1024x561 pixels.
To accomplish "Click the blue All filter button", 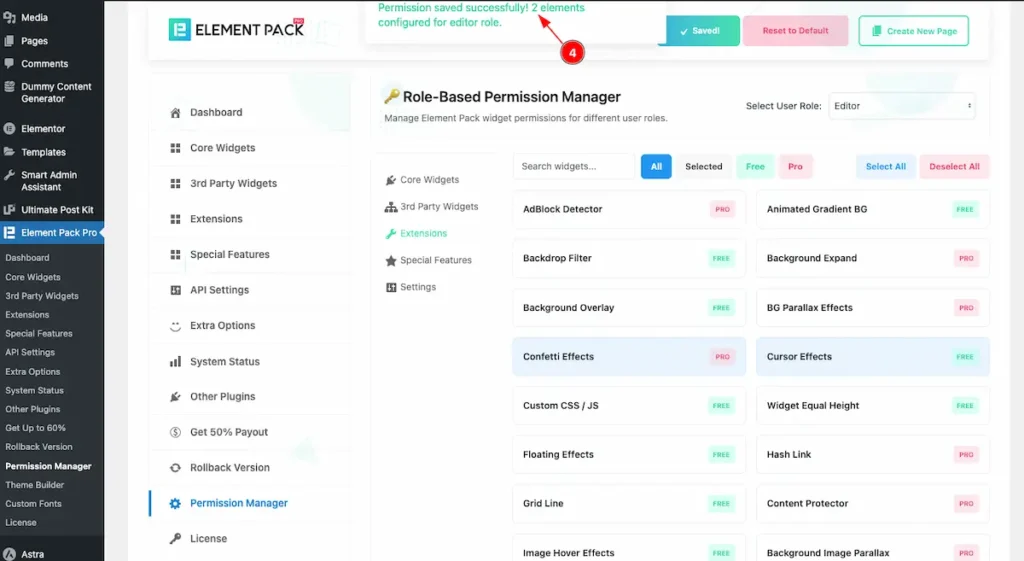I will click(656, 167).
